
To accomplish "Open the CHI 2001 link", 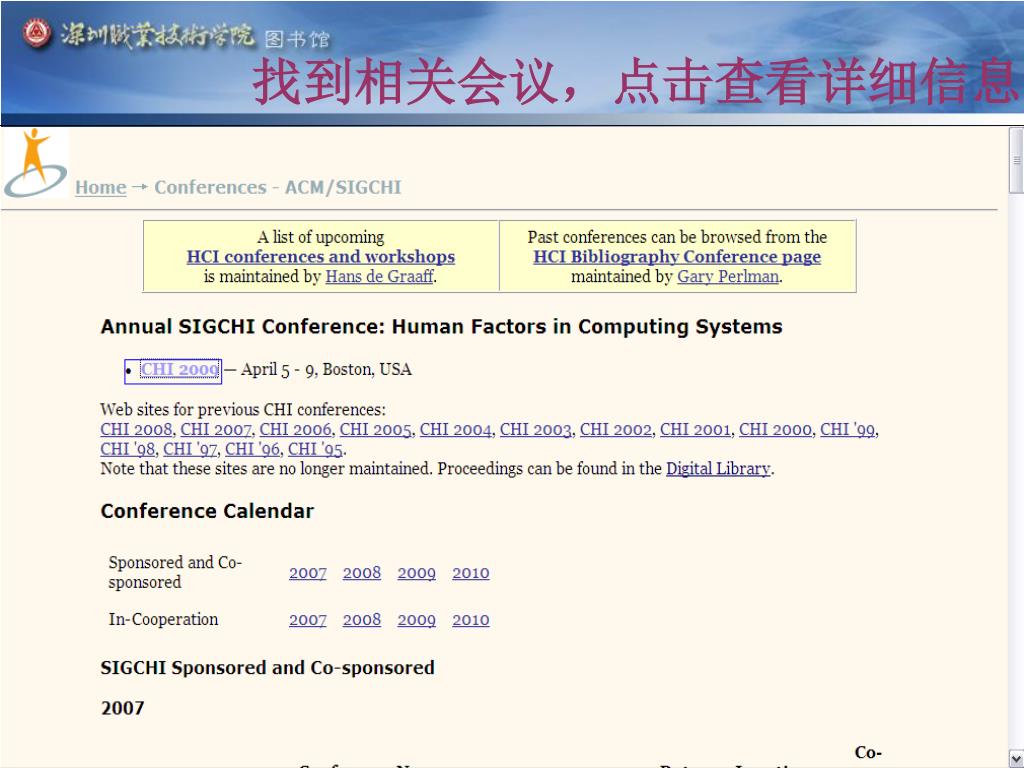I will (696, 429).
